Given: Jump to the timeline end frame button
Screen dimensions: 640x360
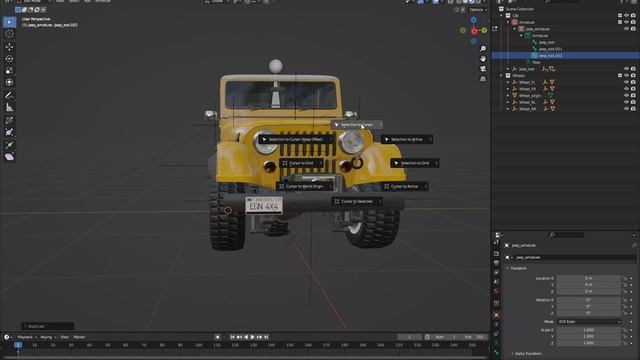Looking at the screenshot, I should pos(266,337).
